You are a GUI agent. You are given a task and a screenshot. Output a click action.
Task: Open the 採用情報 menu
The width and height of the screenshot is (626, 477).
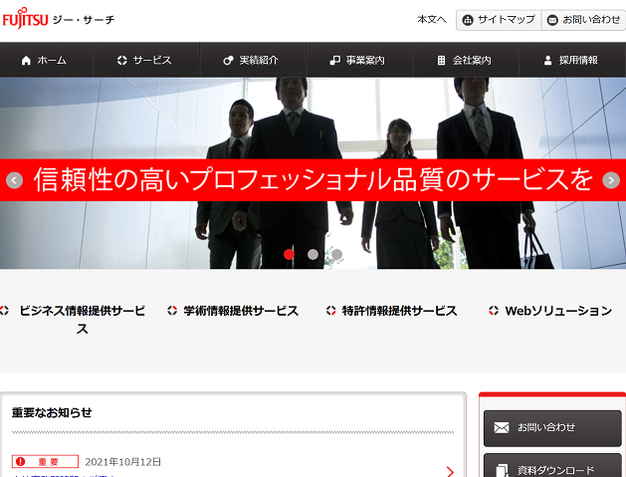[x=573, y=60]
